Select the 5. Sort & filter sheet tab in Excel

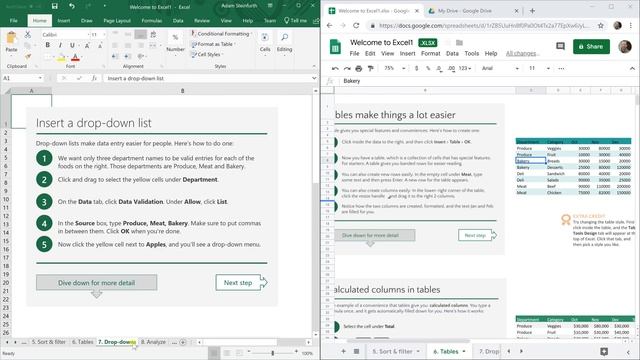click(x=49, y=342)
